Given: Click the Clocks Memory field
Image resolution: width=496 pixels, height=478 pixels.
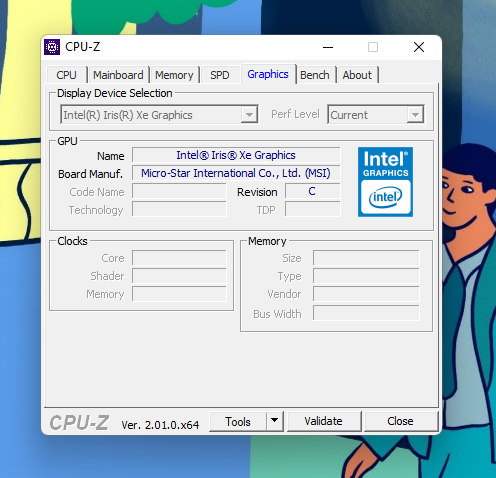Looking at the screenshot, I should (x=179, y=294).
